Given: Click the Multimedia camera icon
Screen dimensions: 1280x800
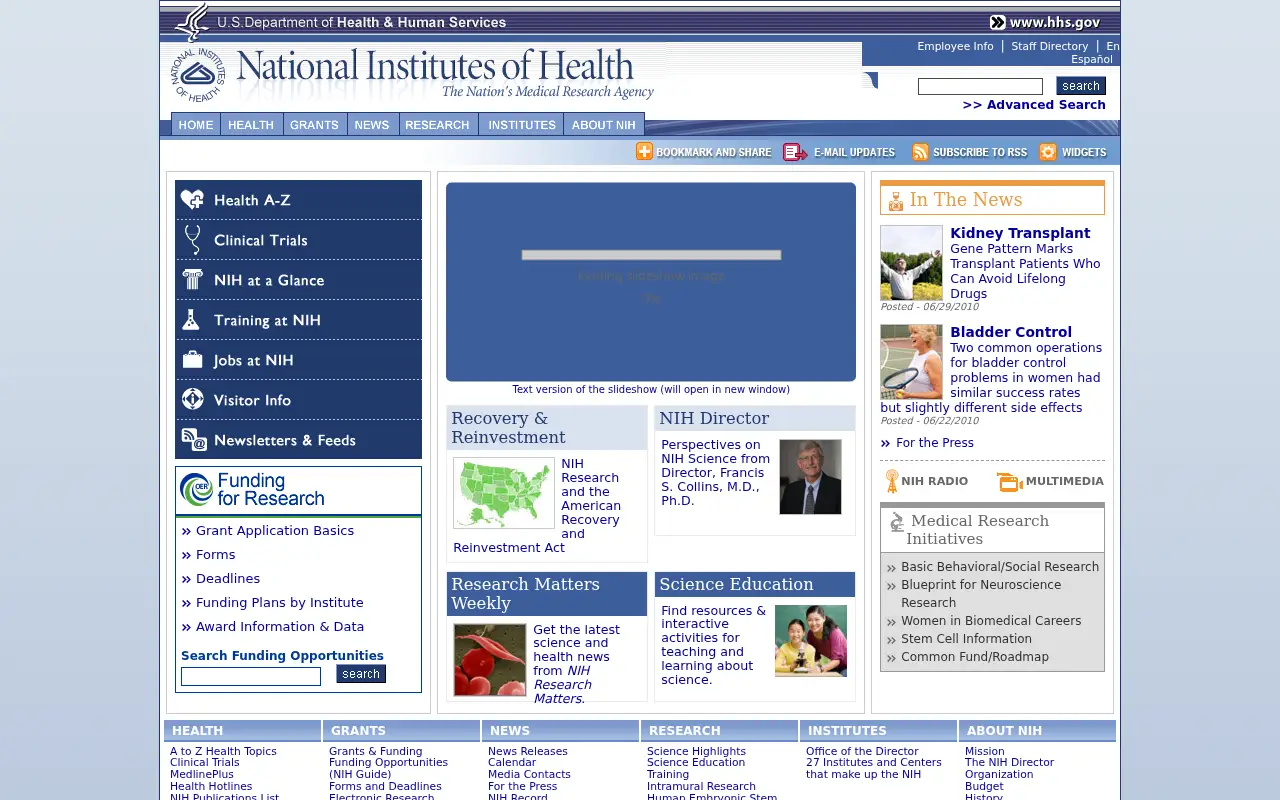Looking at the screenshot, I should 1010,482.
